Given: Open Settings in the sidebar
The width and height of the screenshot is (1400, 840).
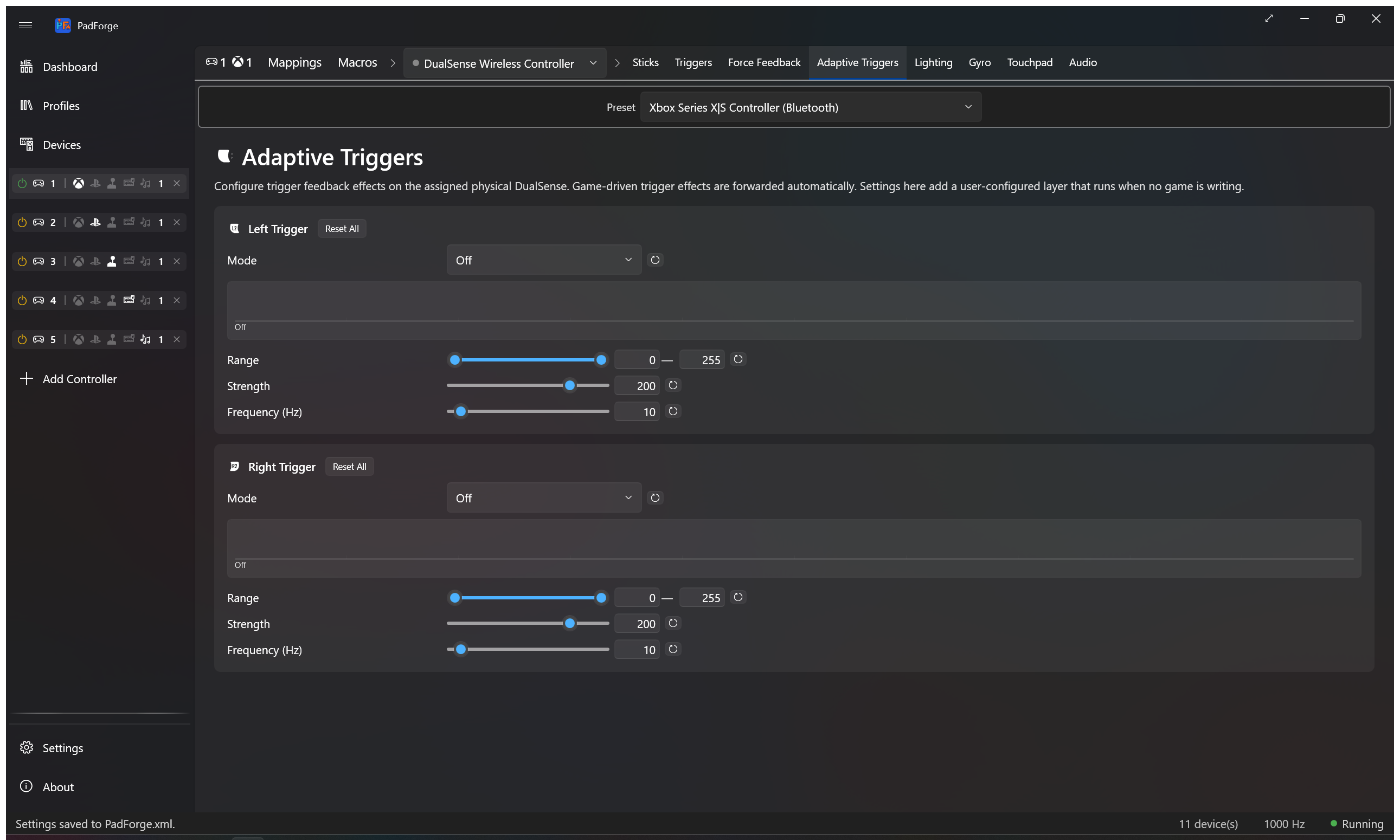Looking at the screenshot, I should (99, 748).
